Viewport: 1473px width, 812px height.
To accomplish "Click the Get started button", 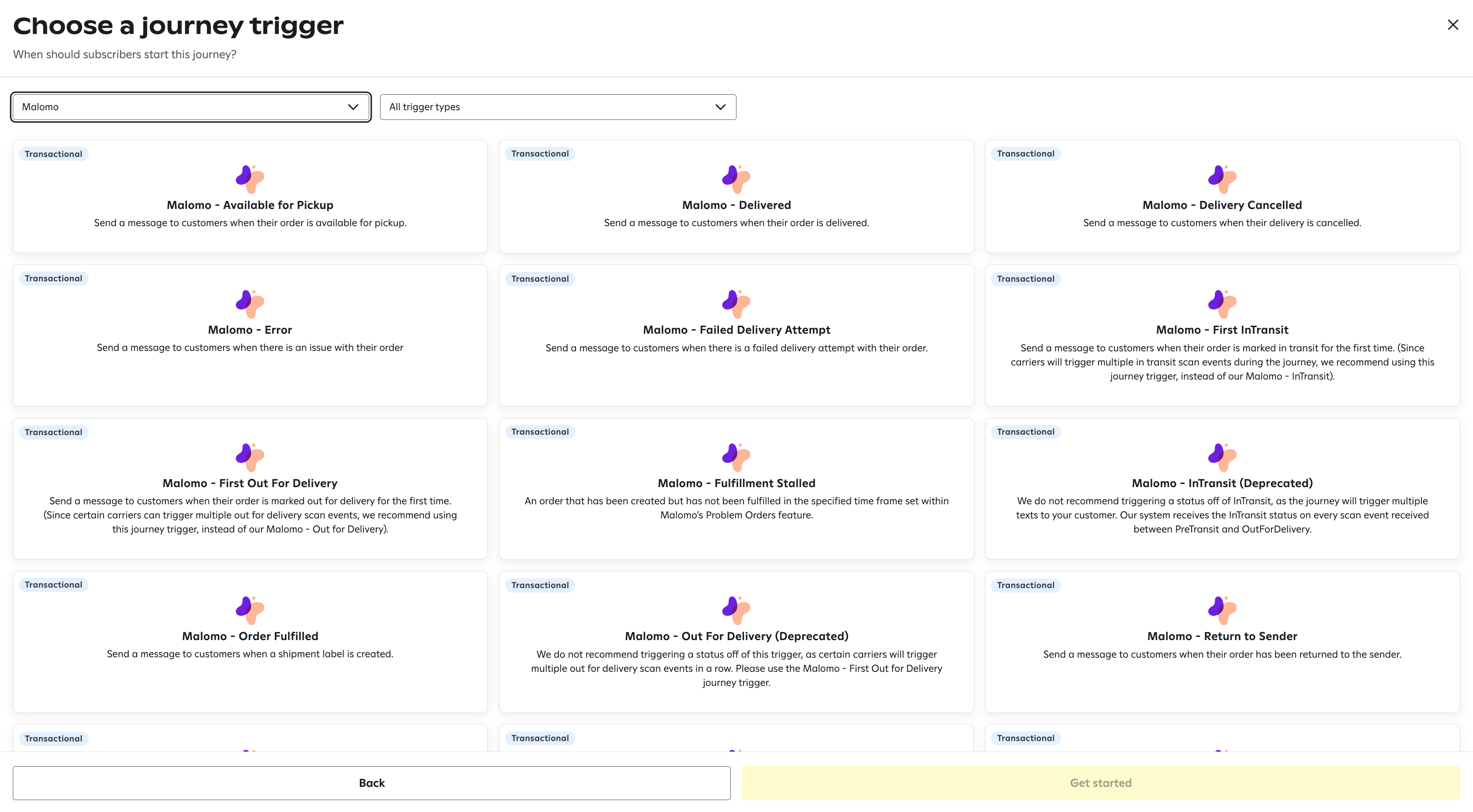I will (1100, 783).
